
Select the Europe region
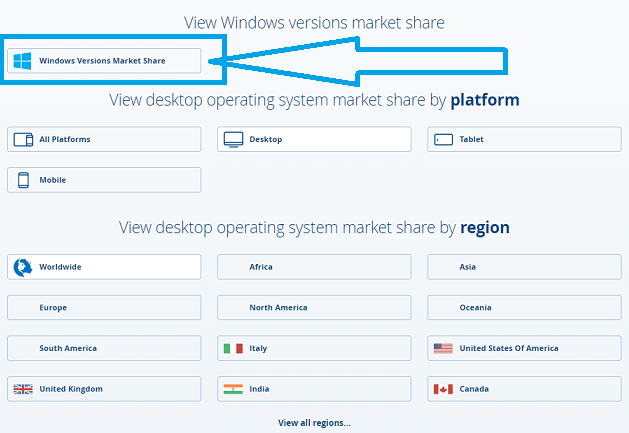point(104,307)
